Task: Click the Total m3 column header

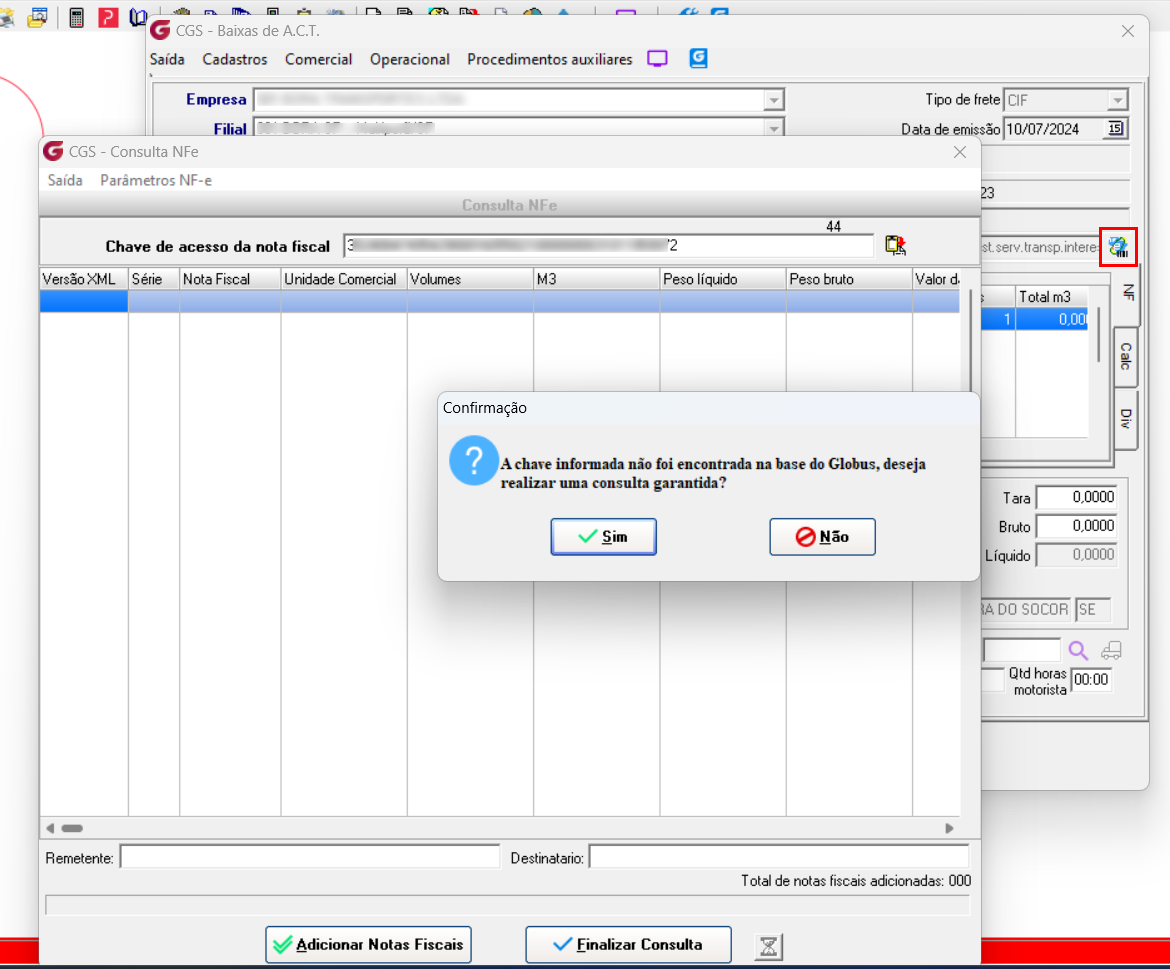Action: click(1051, 297)
